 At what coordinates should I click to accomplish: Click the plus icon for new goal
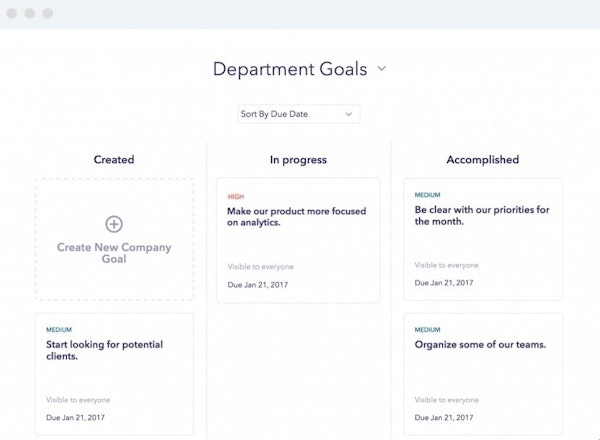[x=114, y=223]
